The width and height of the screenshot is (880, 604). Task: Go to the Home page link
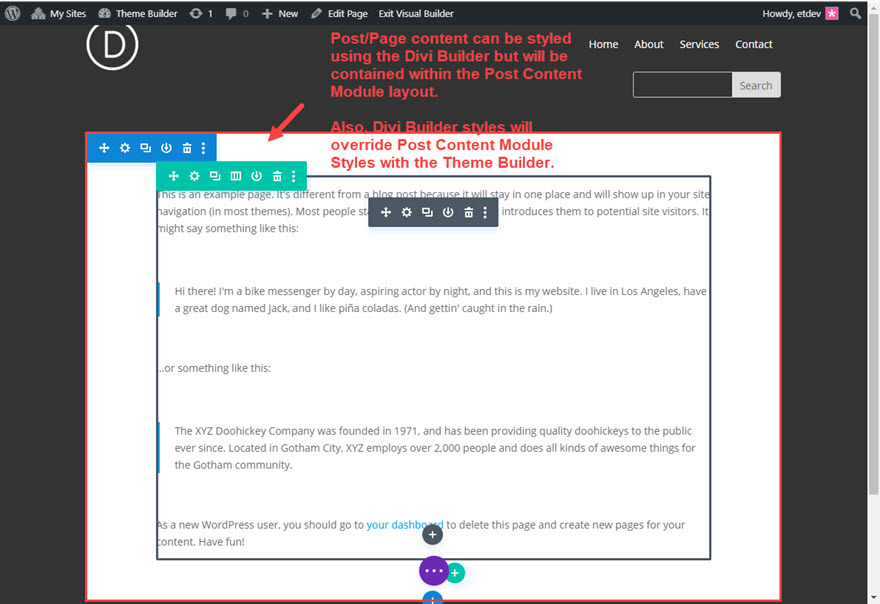(x=603, y=44)
